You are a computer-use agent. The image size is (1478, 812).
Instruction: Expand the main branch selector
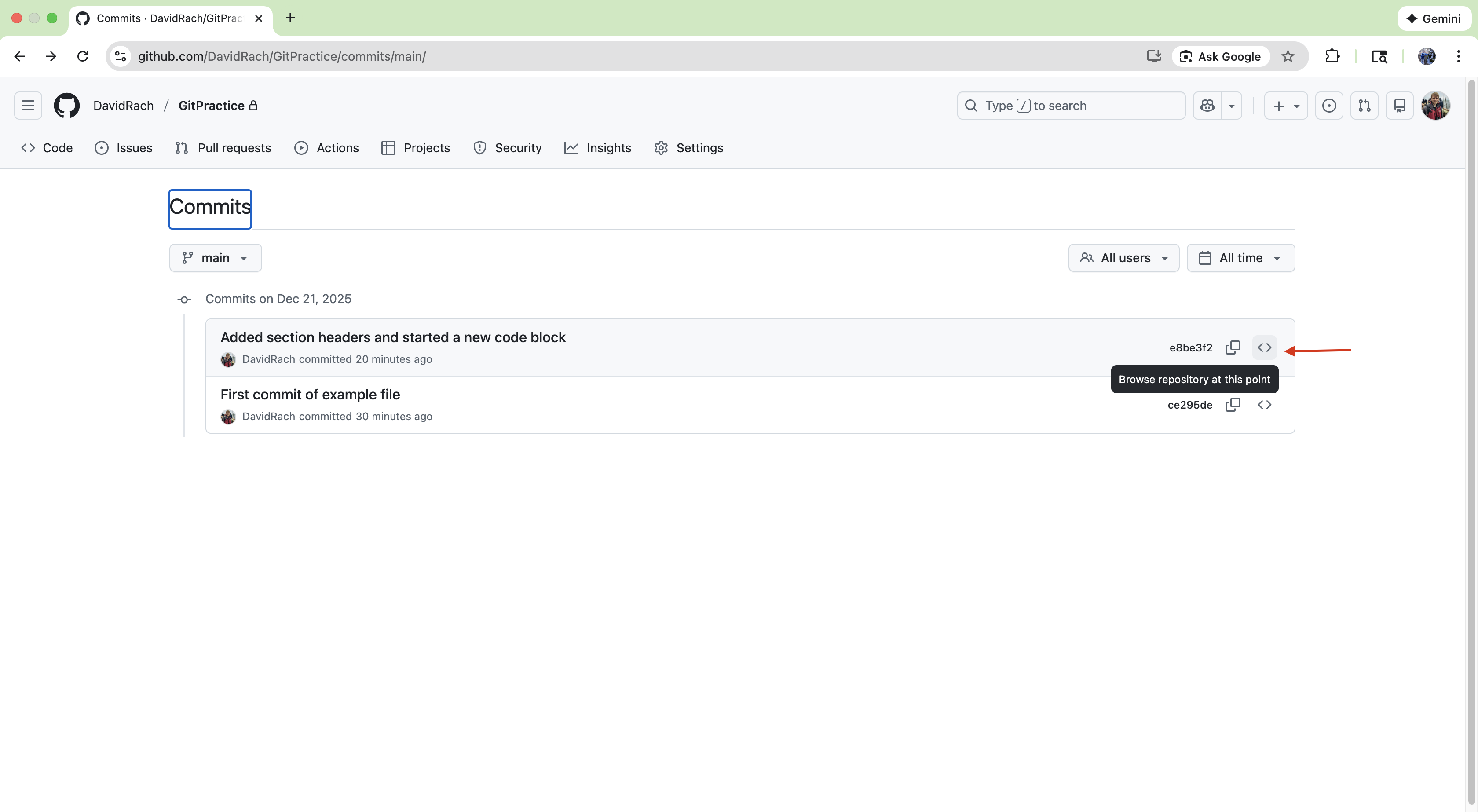click(215, 258)
